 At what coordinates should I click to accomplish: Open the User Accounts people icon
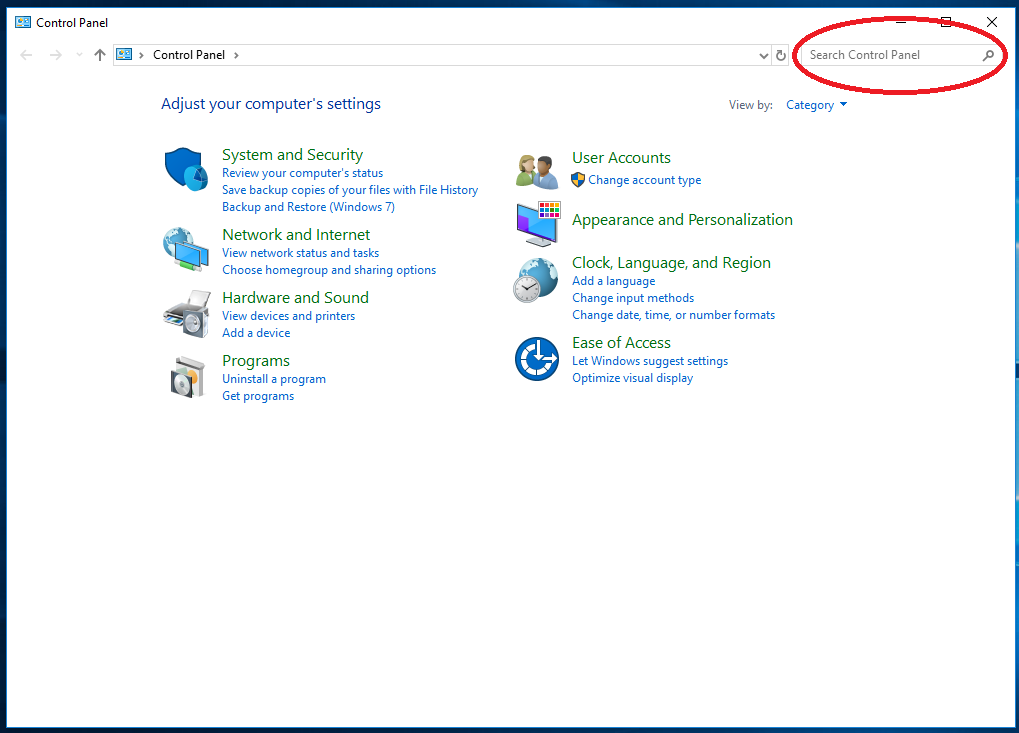(537, 171)
